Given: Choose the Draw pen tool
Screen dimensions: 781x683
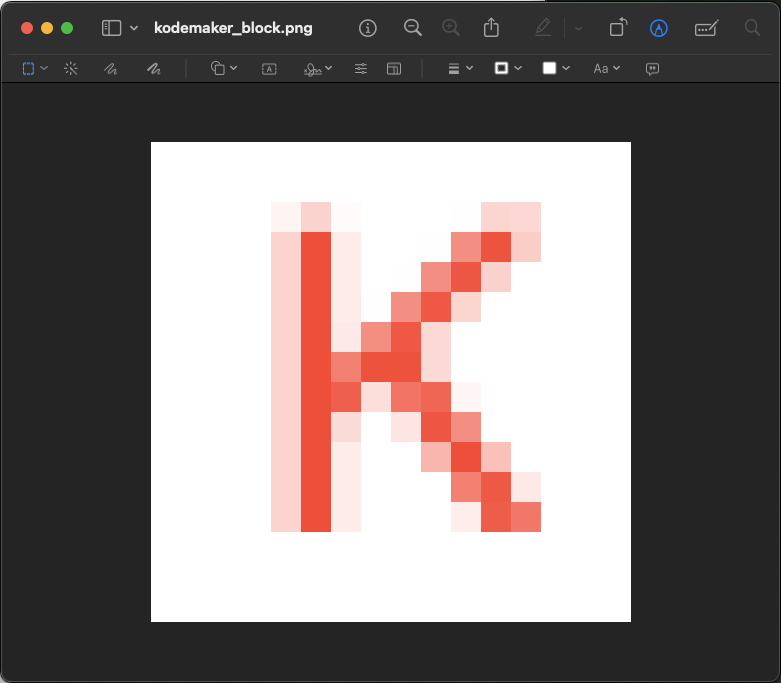Looking at the screenshot, I should pyautogui.click(x=153, y=69).
